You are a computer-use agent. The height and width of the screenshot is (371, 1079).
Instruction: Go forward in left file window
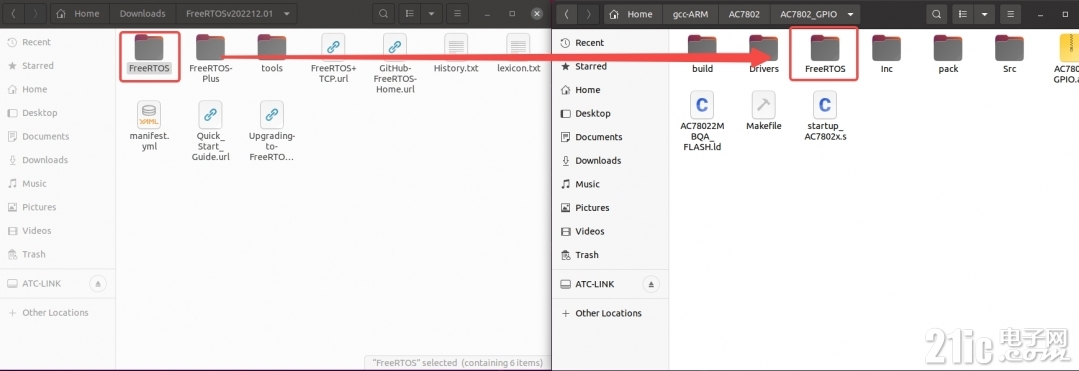(x=36, y=14)
